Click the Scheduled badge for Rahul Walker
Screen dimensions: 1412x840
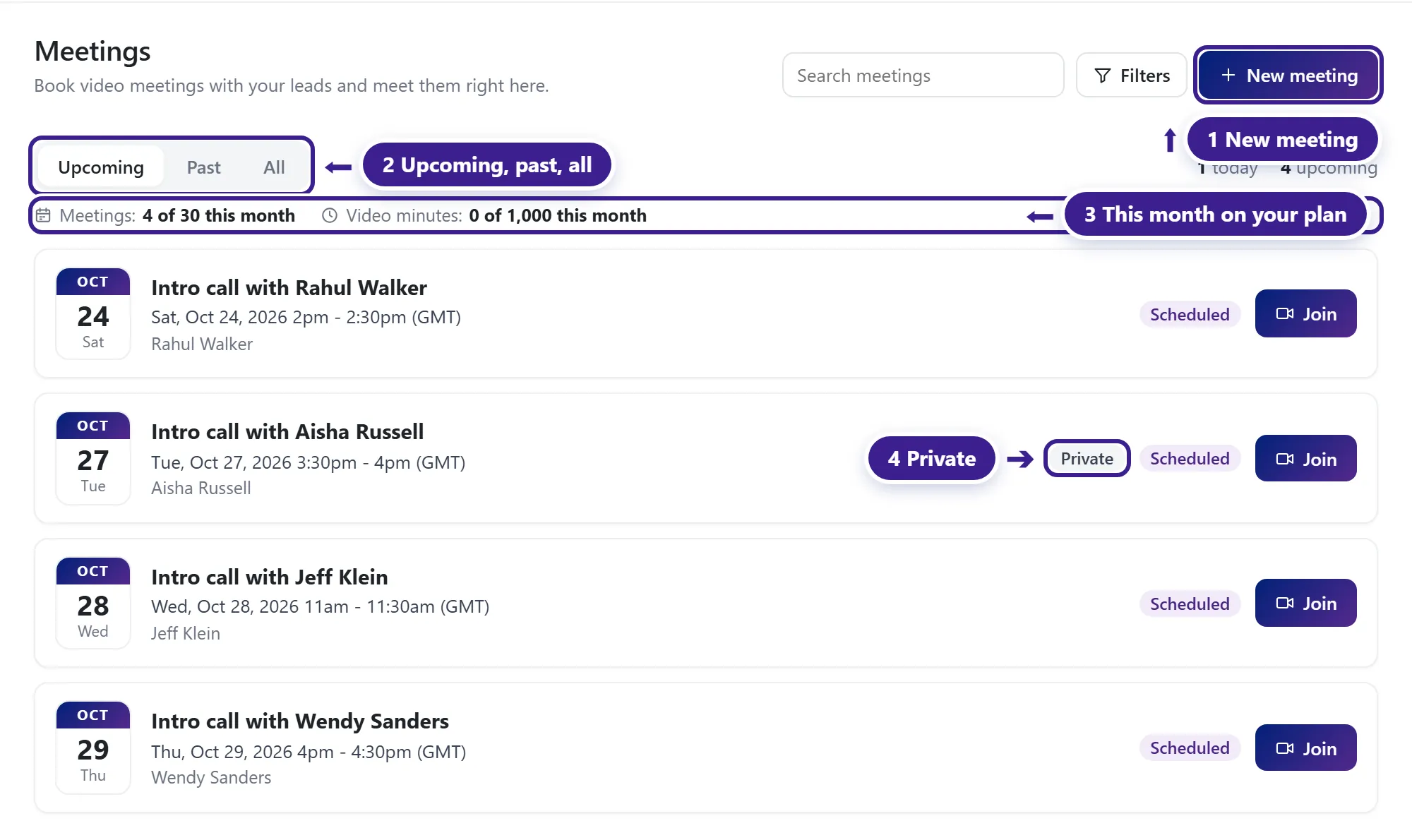tap(1190, 314)
